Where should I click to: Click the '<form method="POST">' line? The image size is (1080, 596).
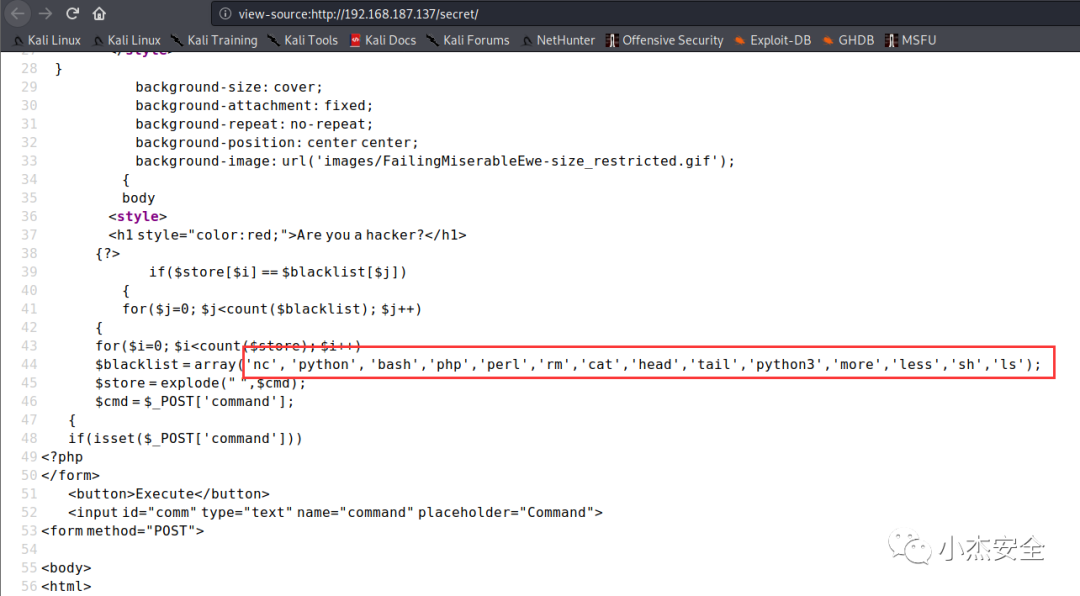point(123,531)
